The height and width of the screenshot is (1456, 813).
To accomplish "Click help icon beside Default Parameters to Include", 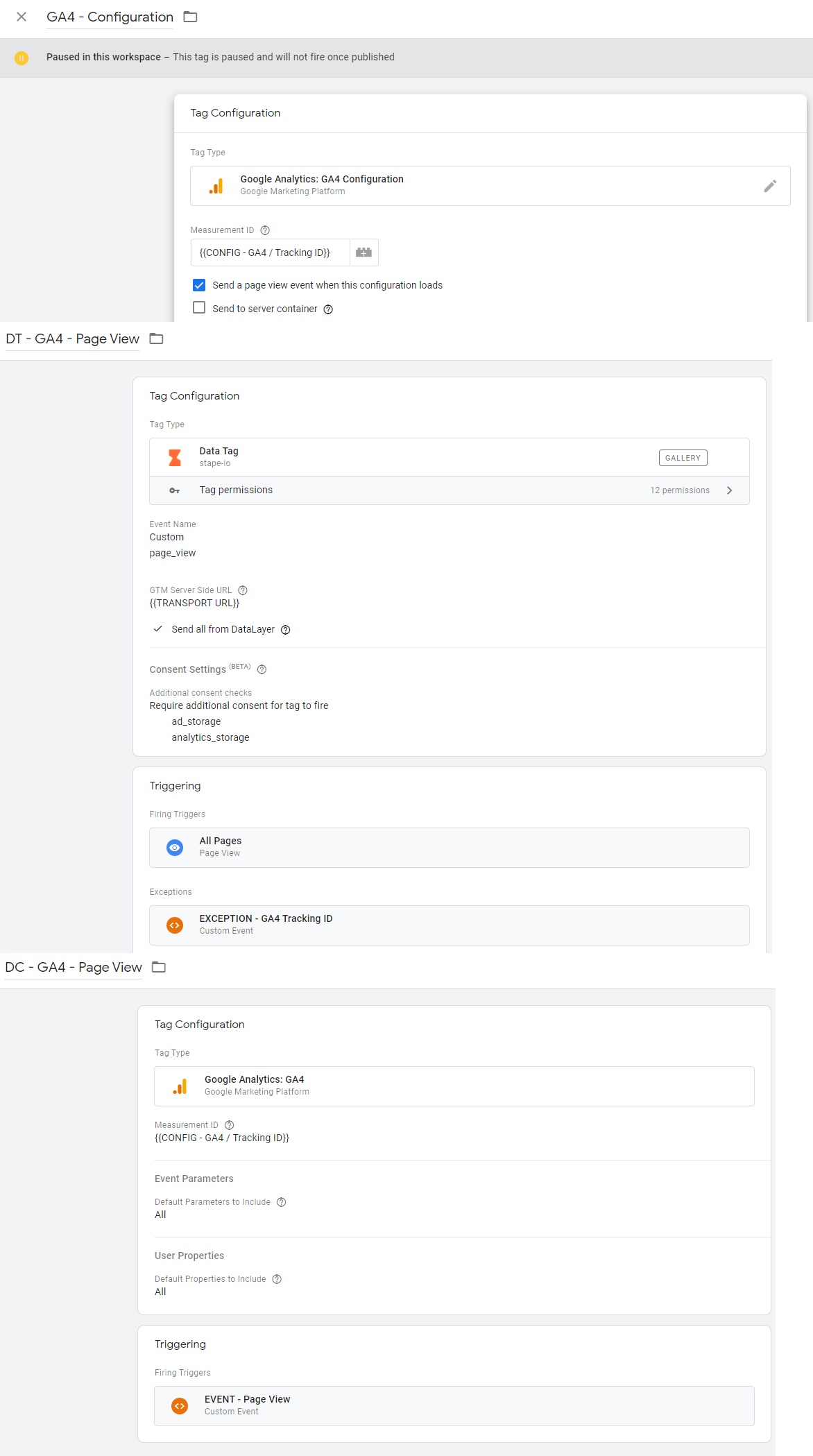I will click(281, 1202).
